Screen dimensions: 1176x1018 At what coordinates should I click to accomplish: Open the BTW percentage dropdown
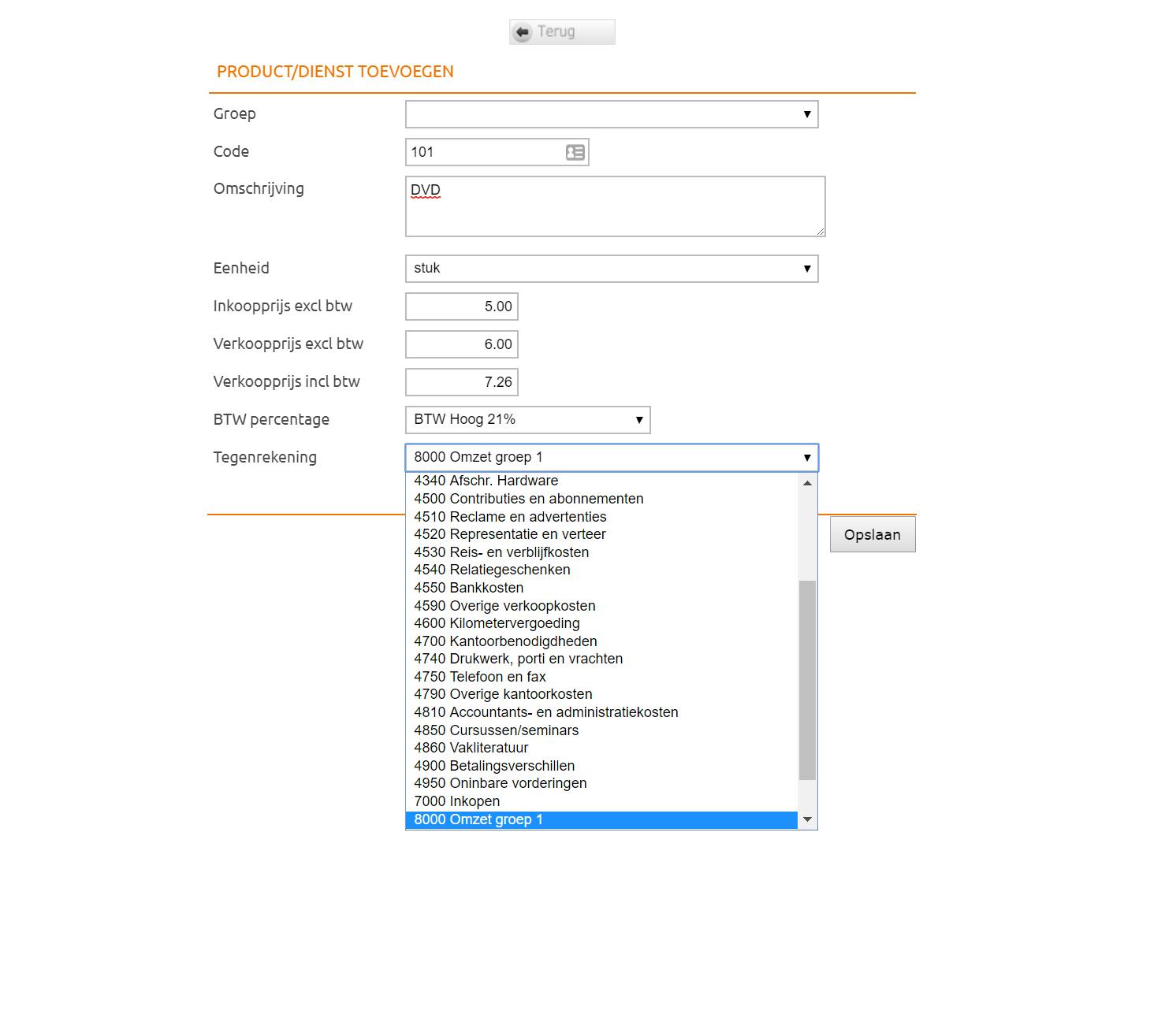pyautogui.click(x=528, y=420)
